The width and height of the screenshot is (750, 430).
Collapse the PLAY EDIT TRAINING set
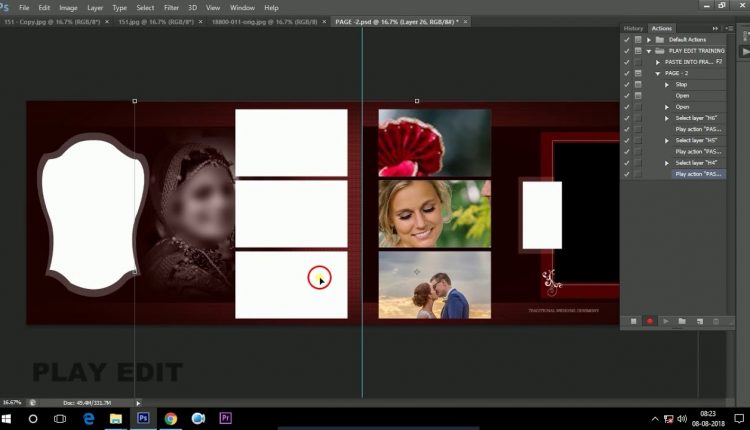pos(649,51)
